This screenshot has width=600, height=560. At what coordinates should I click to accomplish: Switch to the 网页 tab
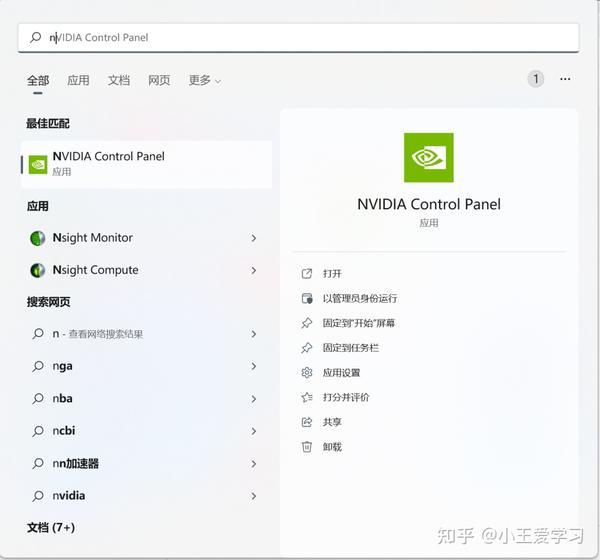pyautogui.click(x=159, y=80)
